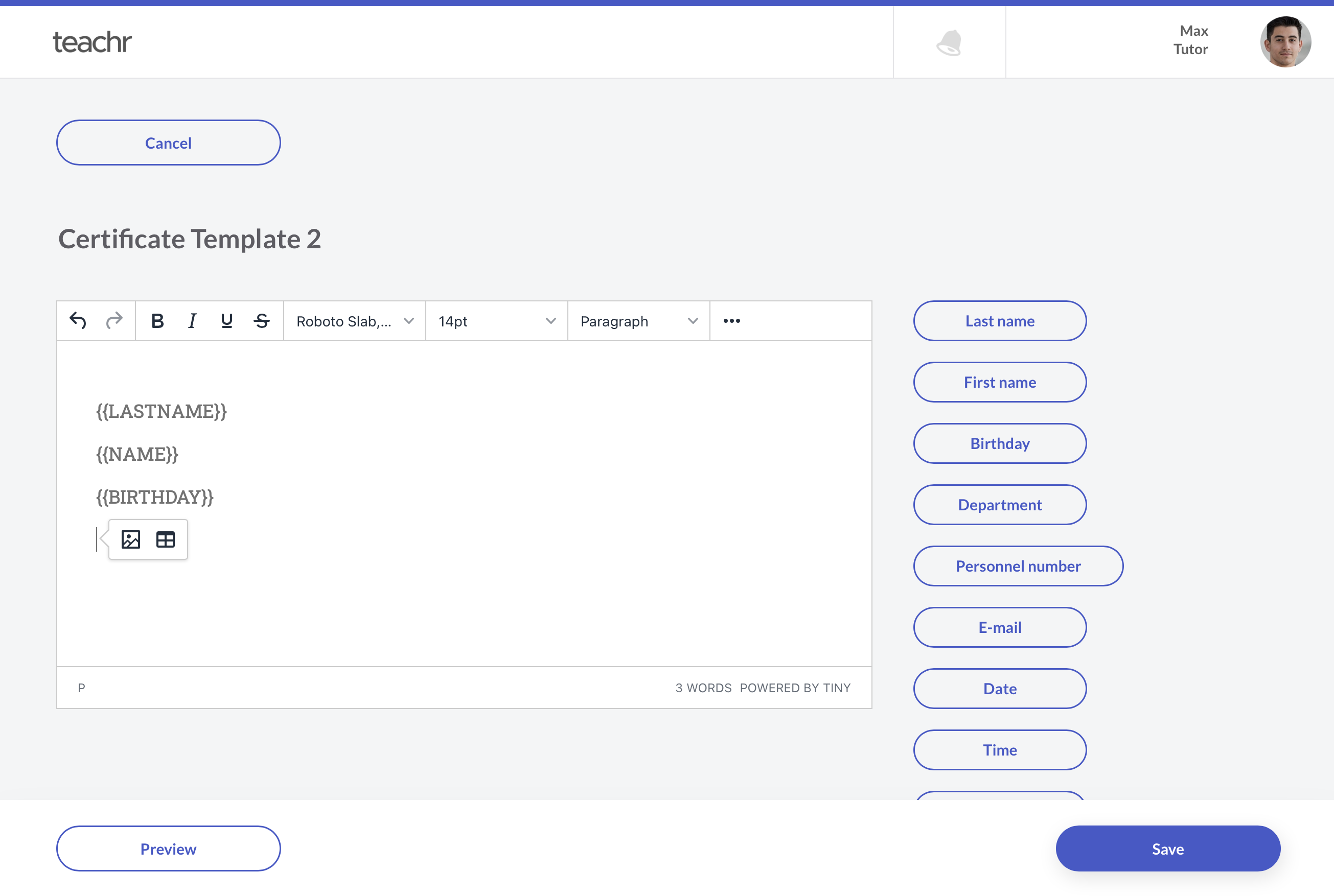Insert the Department placeholder
1334x896 pixels.
[x=1000, y=505]
